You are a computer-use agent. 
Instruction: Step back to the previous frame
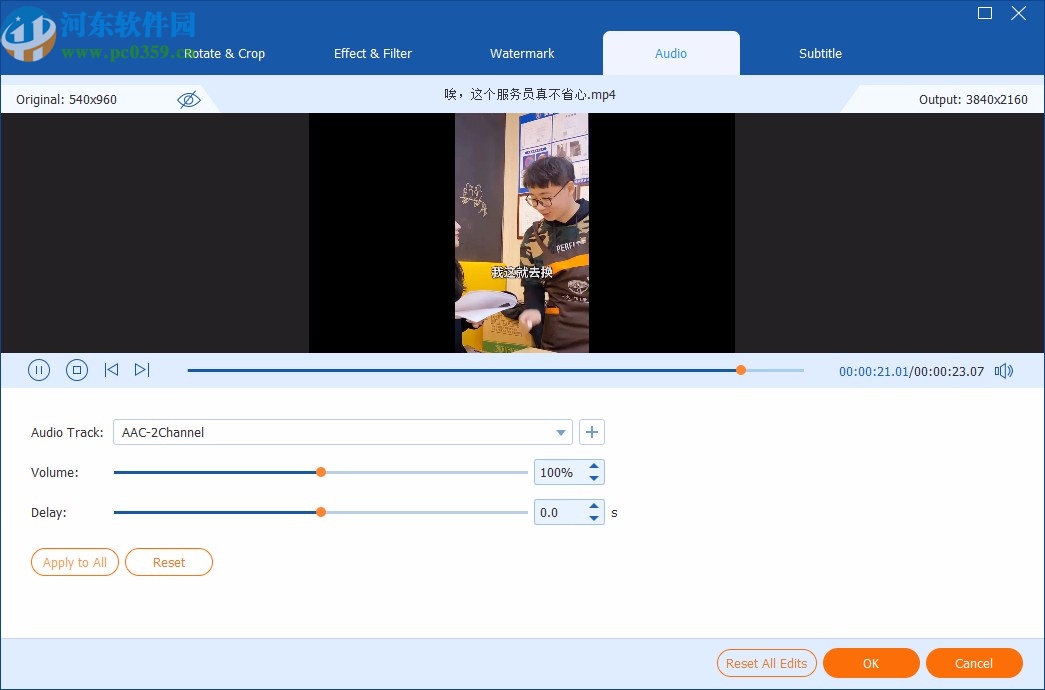111,370
